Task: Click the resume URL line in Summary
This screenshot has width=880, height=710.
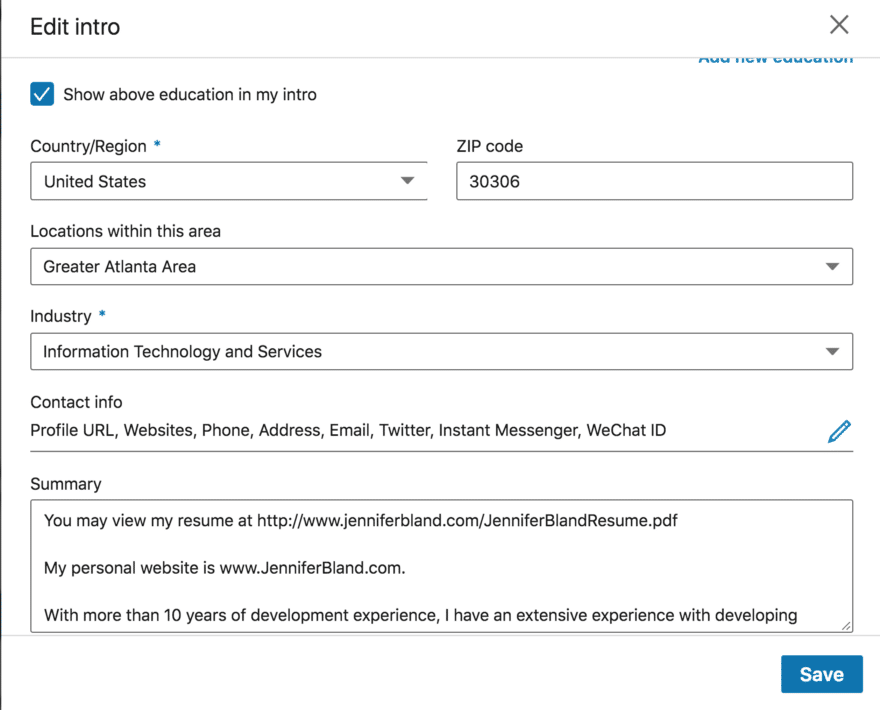Action: 361,521
